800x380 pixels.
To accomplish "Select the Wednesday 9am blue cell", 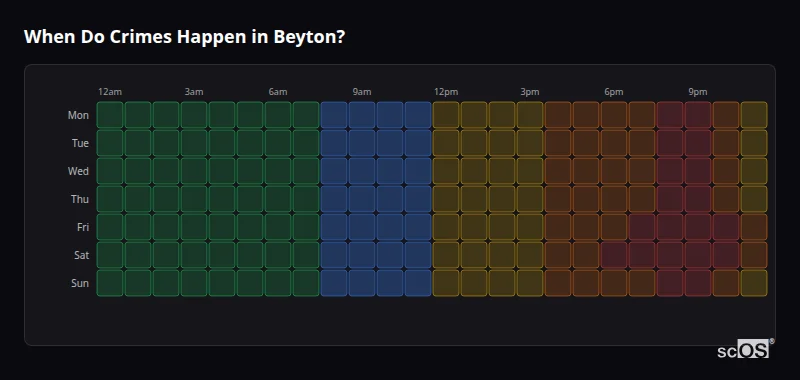I will tap(362, 171).
